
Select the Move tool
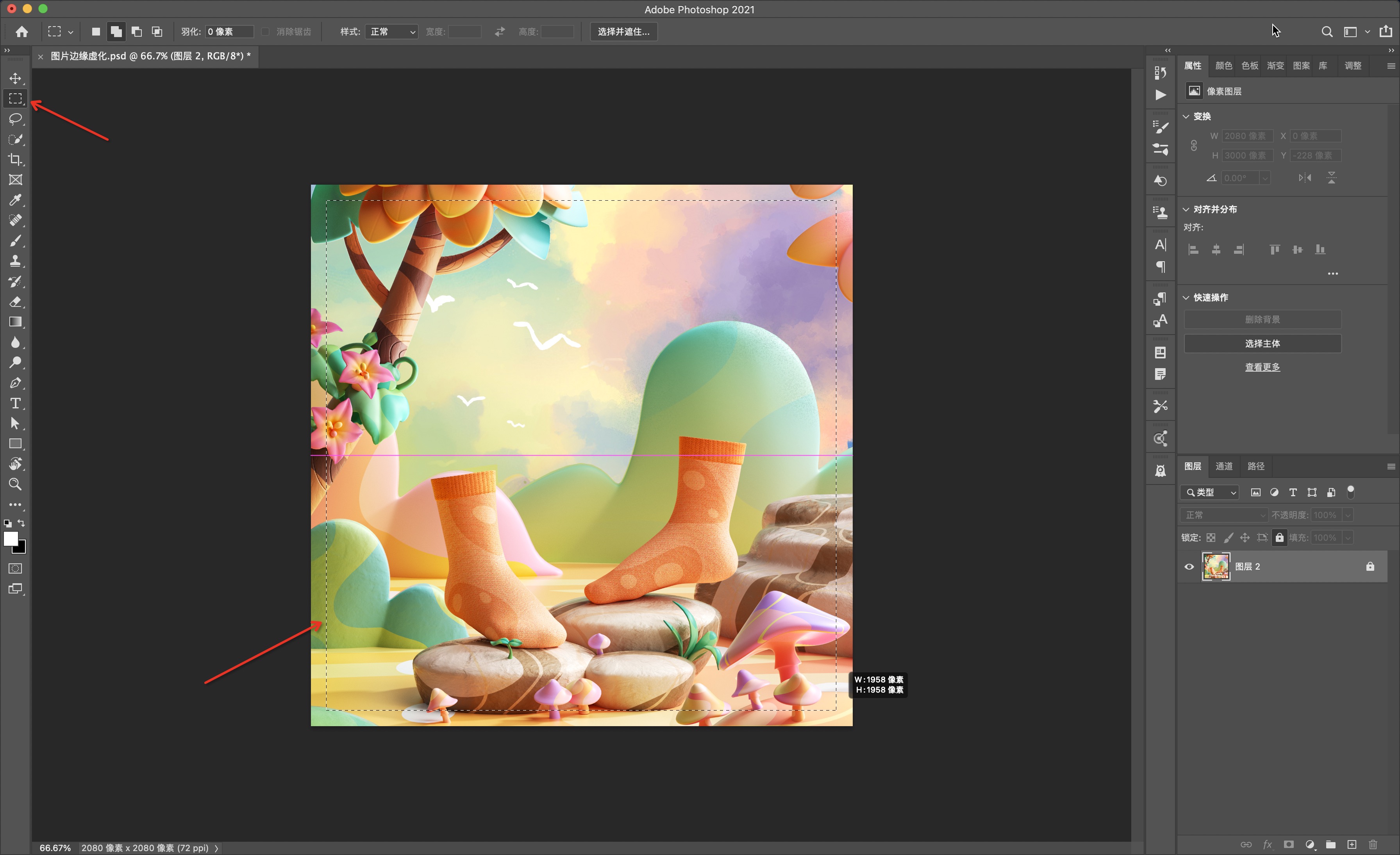click(15, 78)
